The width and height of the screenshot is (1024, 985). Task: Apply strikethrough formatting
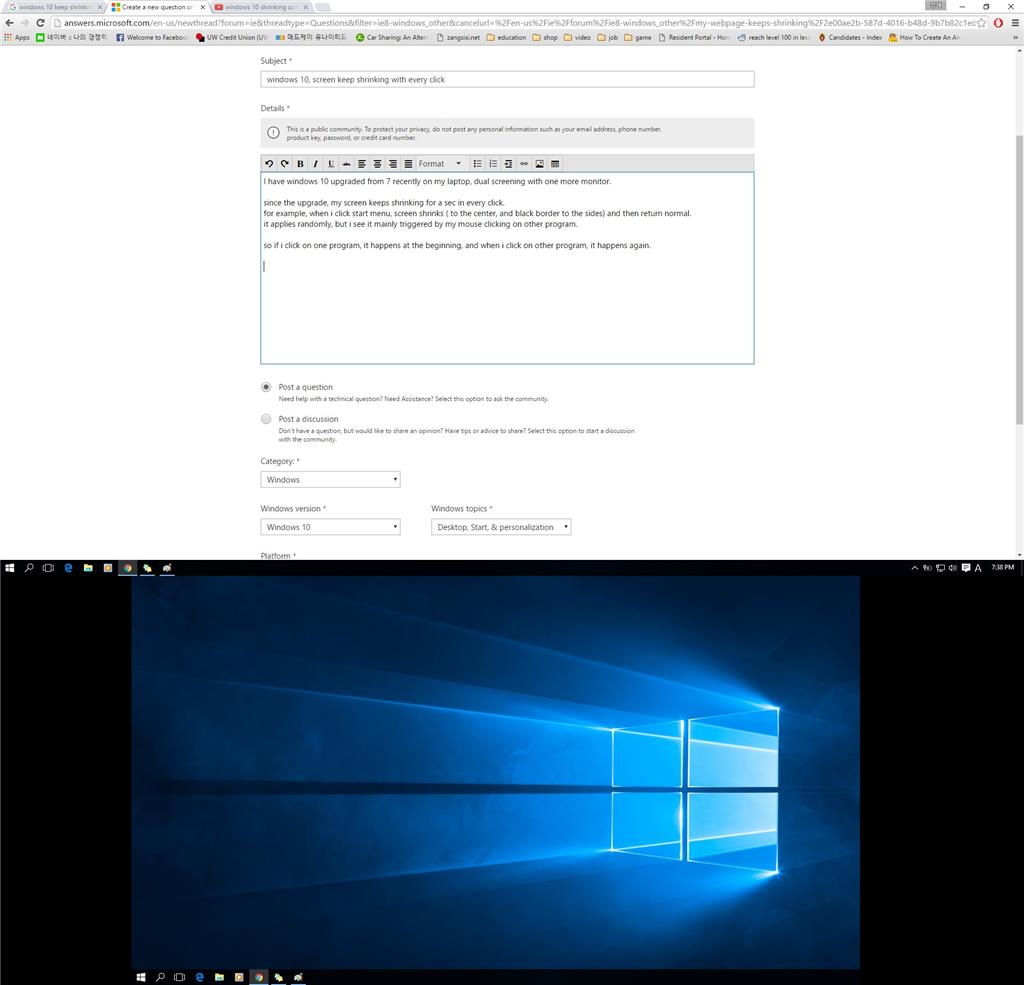click(346, 164)
